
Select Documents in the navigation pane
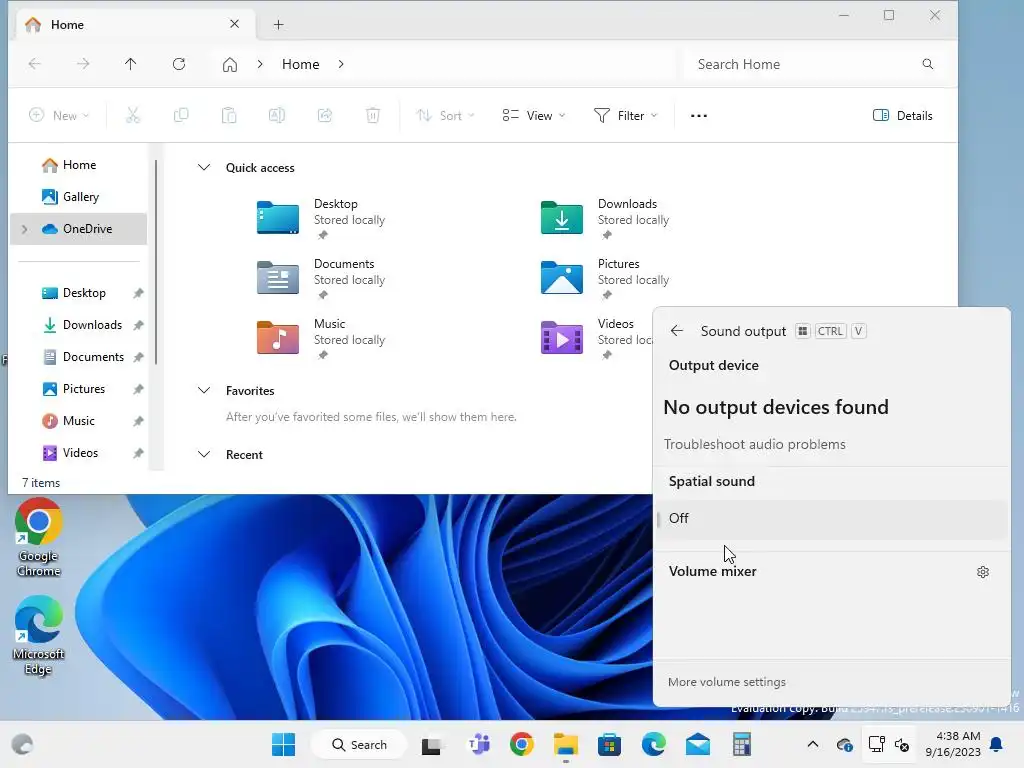pyautogui.click(x=78, y=357)
